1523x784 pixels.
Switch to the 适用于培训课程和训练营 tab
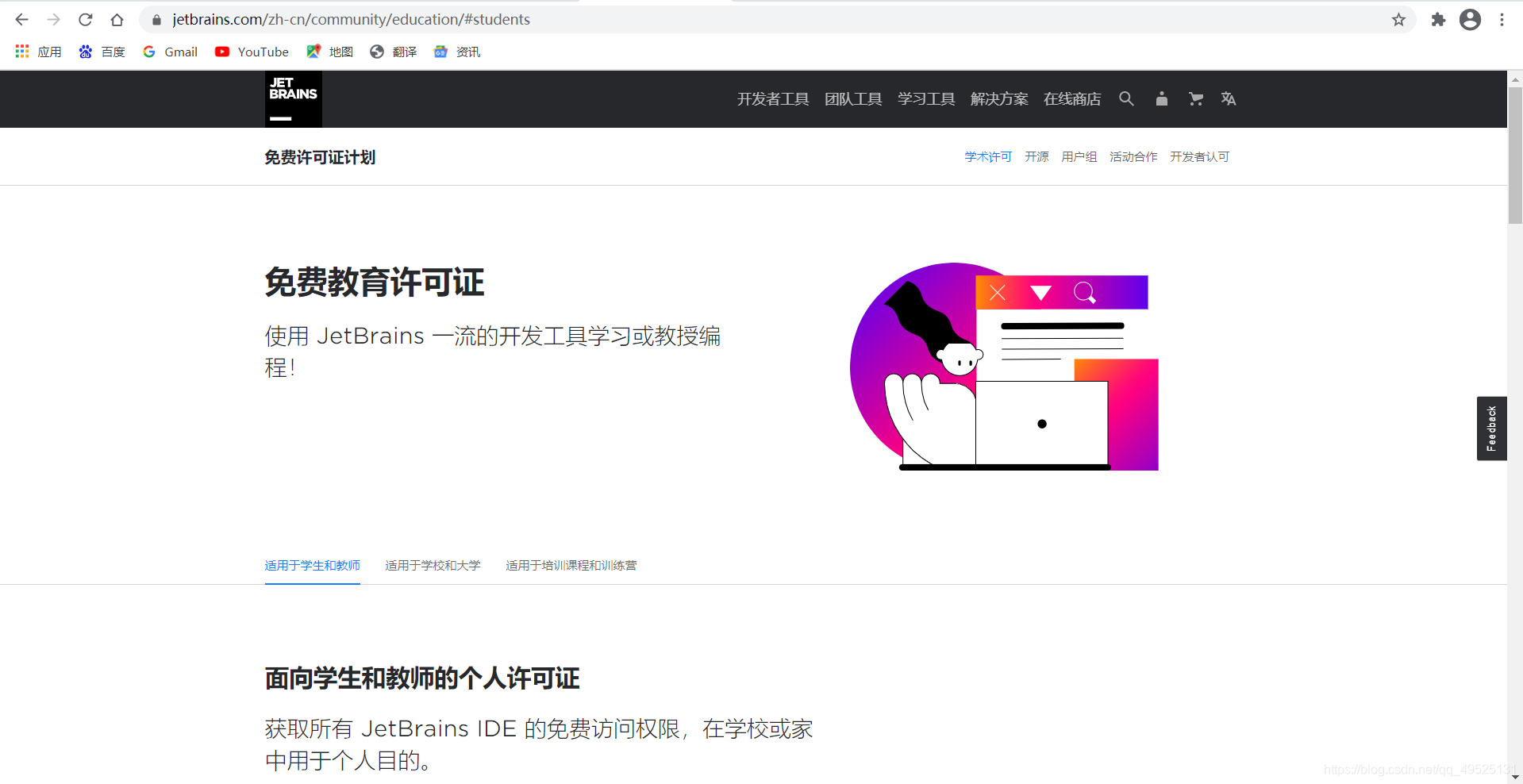(570, 565)
